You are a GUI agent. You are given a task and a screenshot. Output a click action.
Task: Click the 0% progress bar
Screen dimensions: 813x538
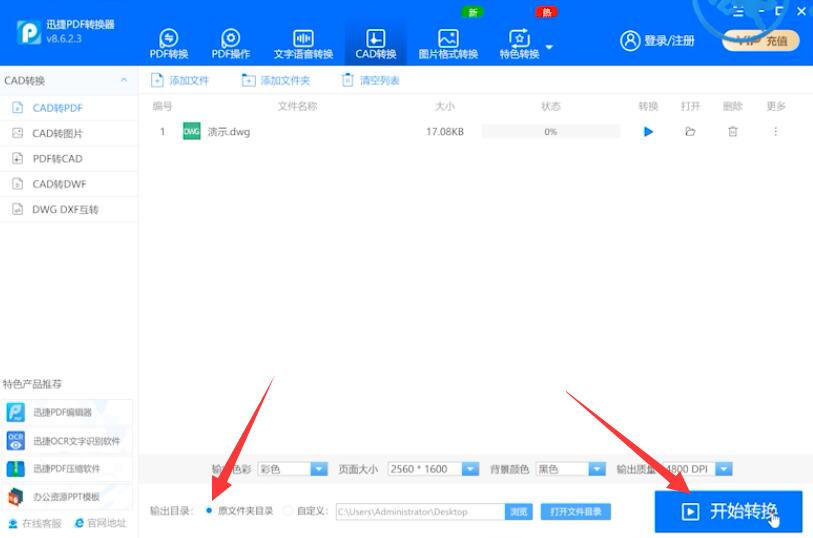click(x=551, y=132)
